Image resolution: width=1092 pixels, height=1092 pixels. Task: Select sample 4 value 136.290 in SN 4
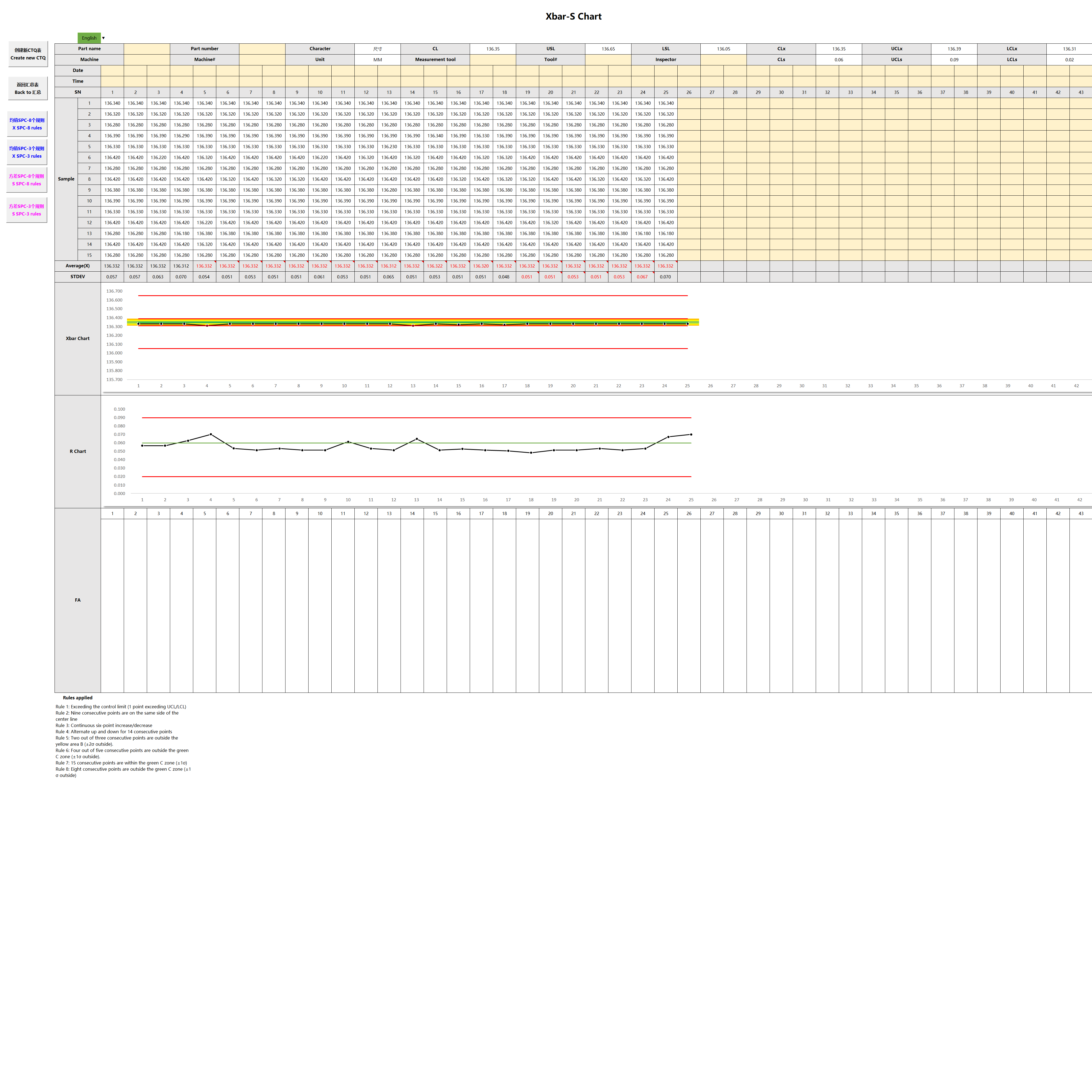[182, 136]
